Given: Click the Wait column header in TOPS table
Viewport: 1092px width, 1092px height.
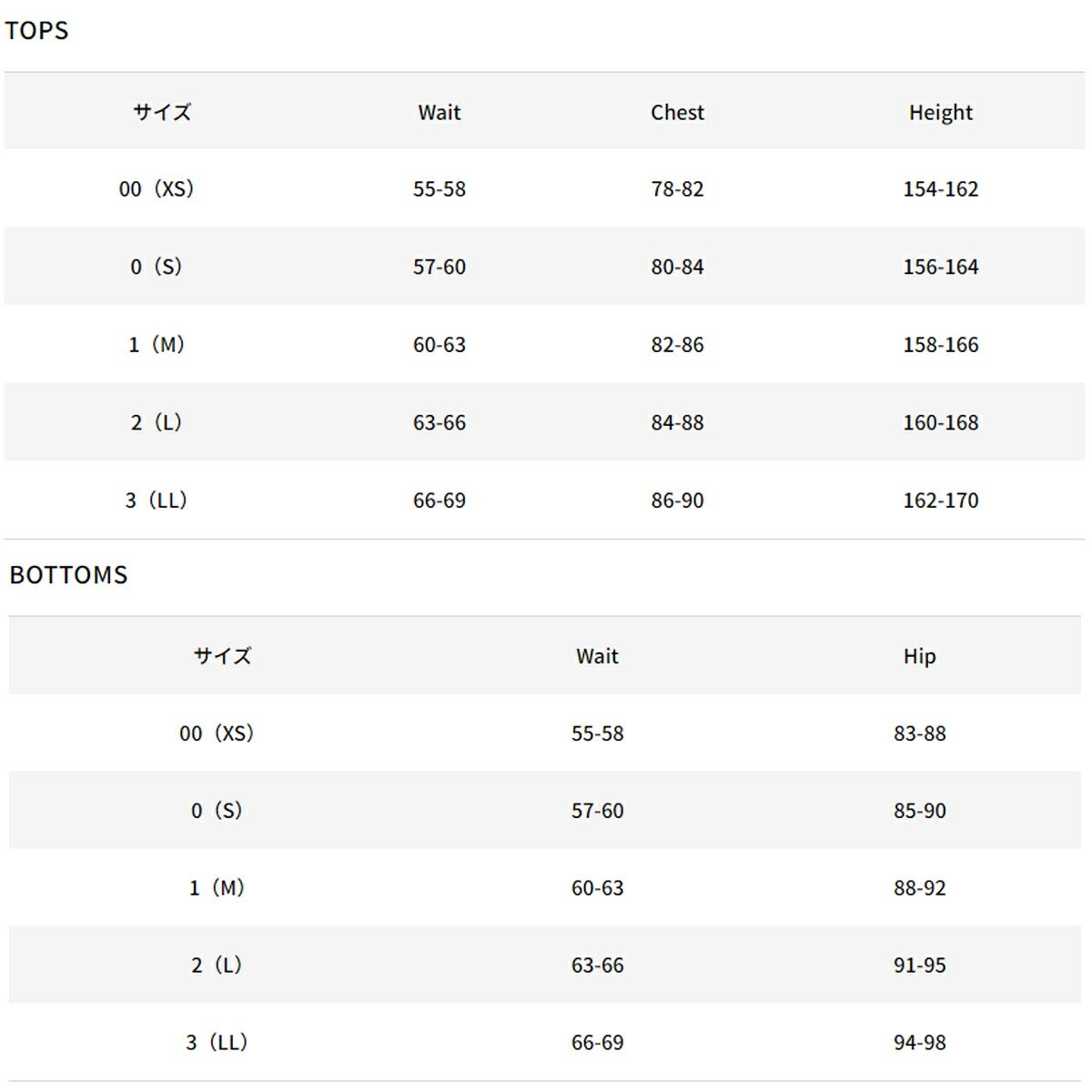Looking at the screenshot, I should (x=440, y=112).
